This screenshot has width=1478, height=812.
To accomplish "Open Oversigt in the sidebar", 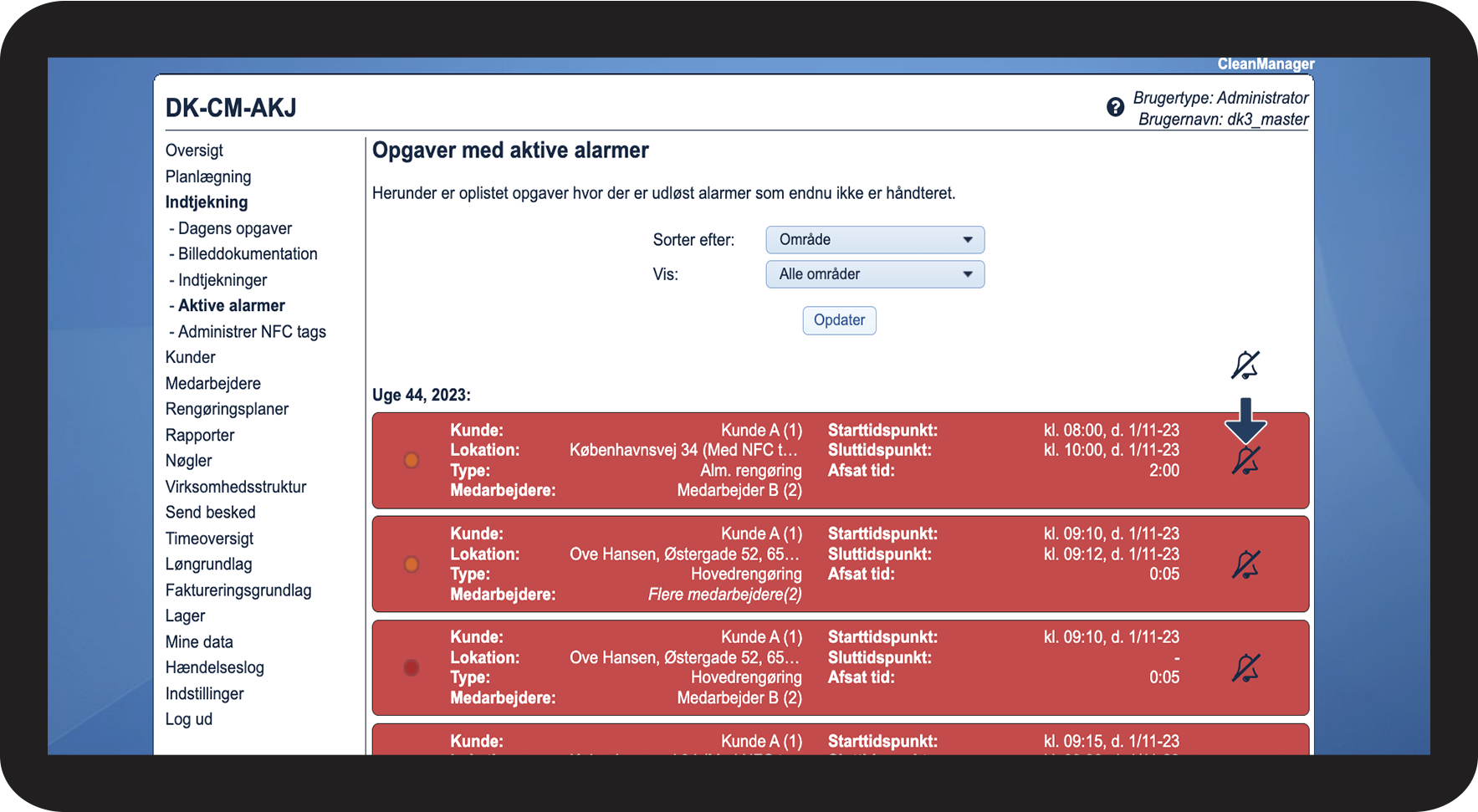I will pyautogui.click(x=194, y=151).
